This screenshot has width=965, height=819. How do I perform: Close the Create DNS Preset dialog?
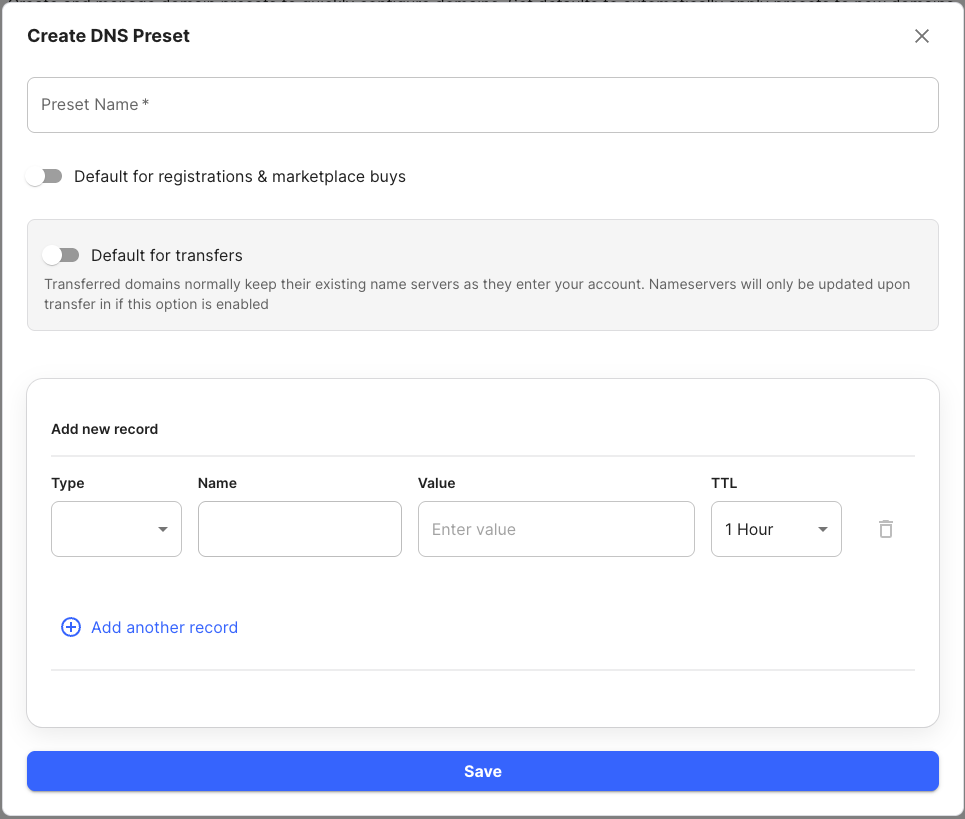922,36
